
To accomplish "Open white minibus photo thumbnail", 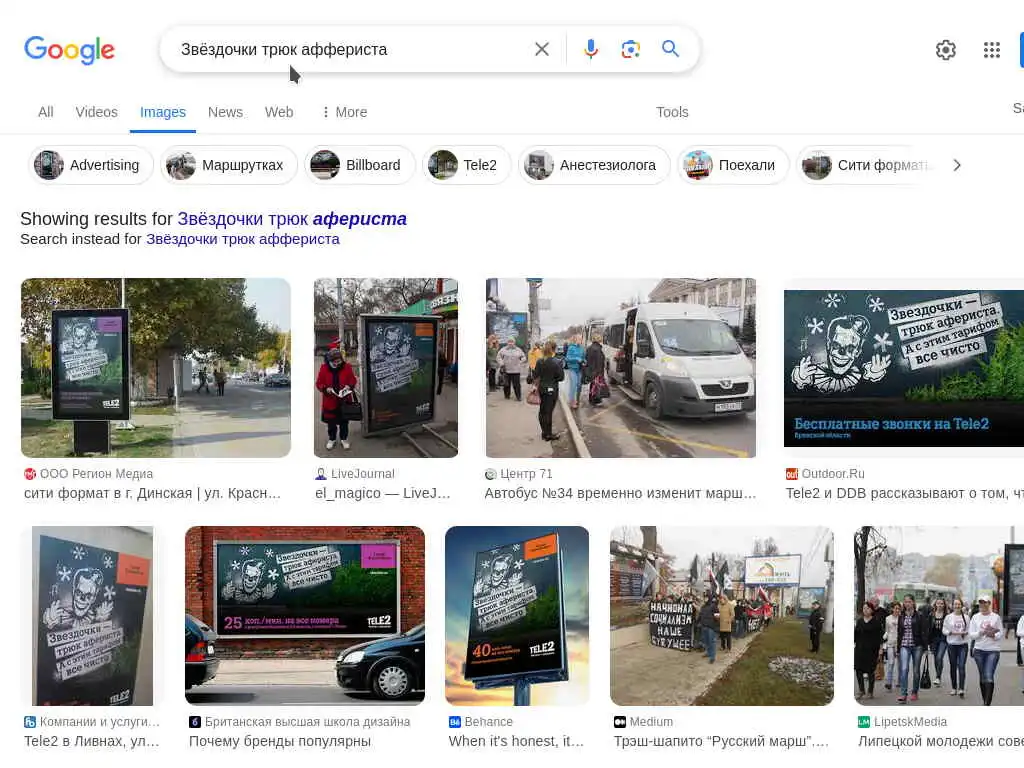I will [x=620, y=368].
